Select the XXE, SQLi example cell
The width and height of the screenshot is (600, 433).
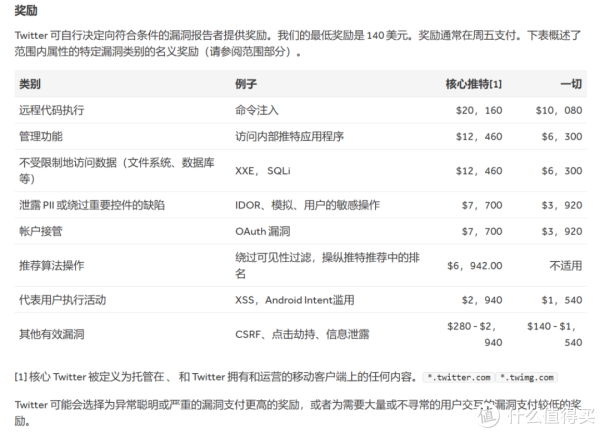point(264,170)
